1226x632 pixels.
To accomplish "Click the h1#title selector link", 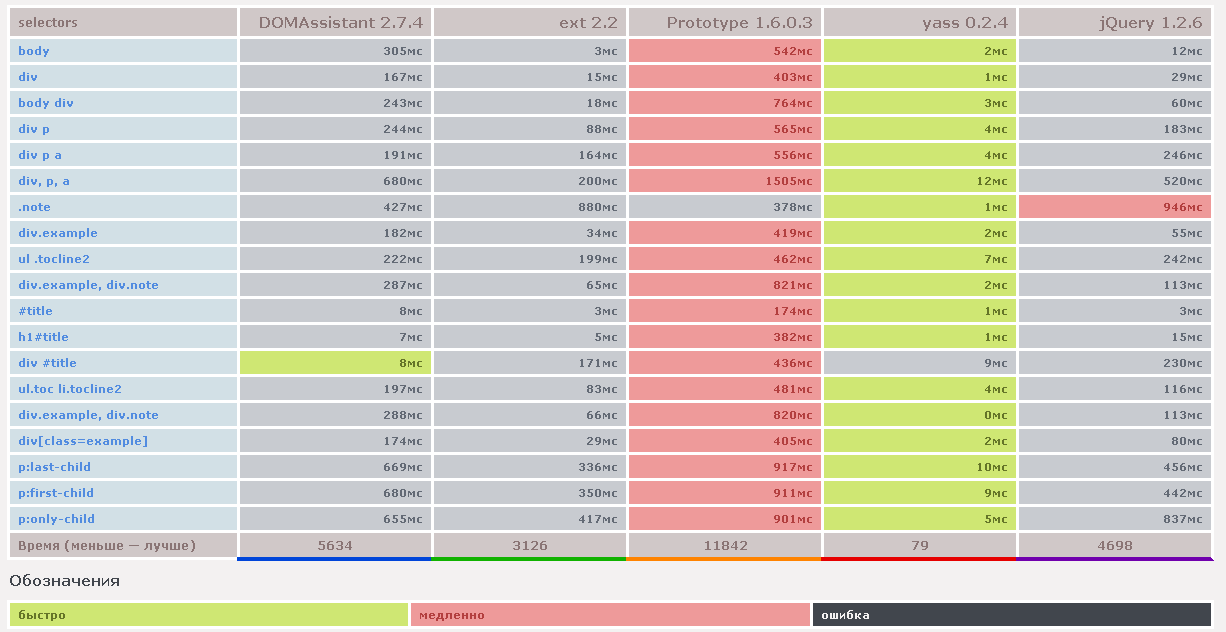I will coord(43,337).
